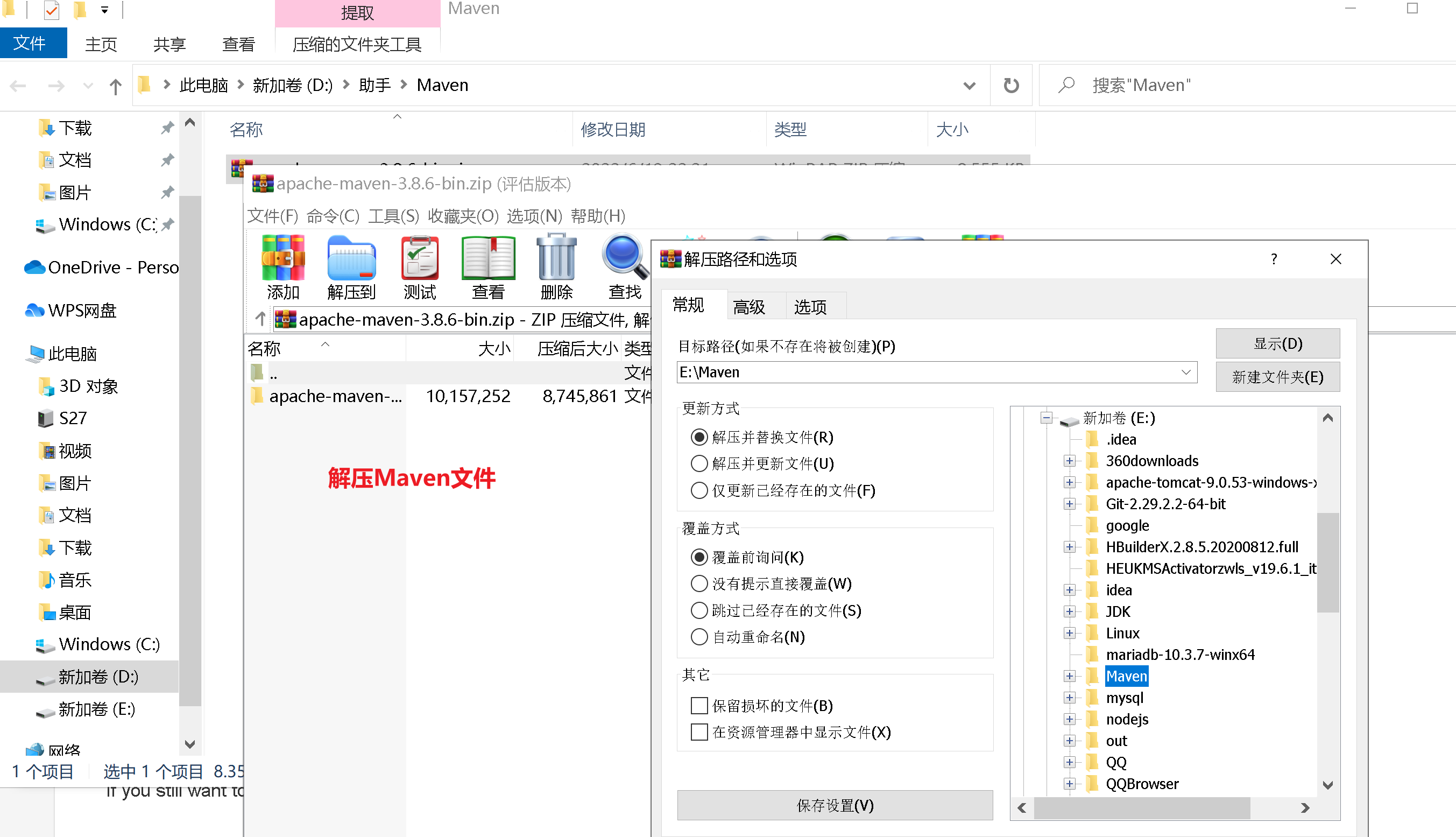Check 在资源管理器中显示文件(X) checkbox
The width and height of the screenshot is (1456, 837).
point(699,732)
